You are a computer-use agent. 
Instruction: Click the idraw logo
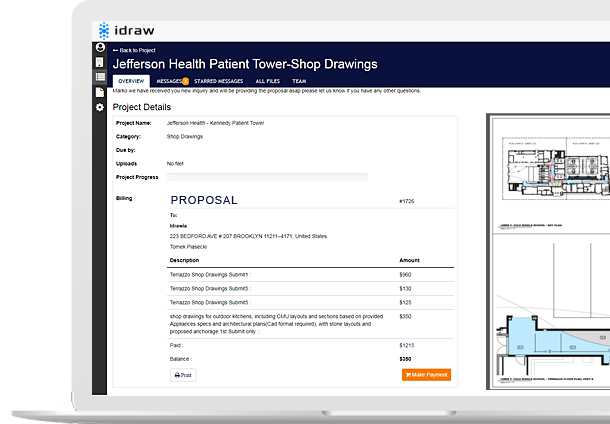tap(126, 31)
